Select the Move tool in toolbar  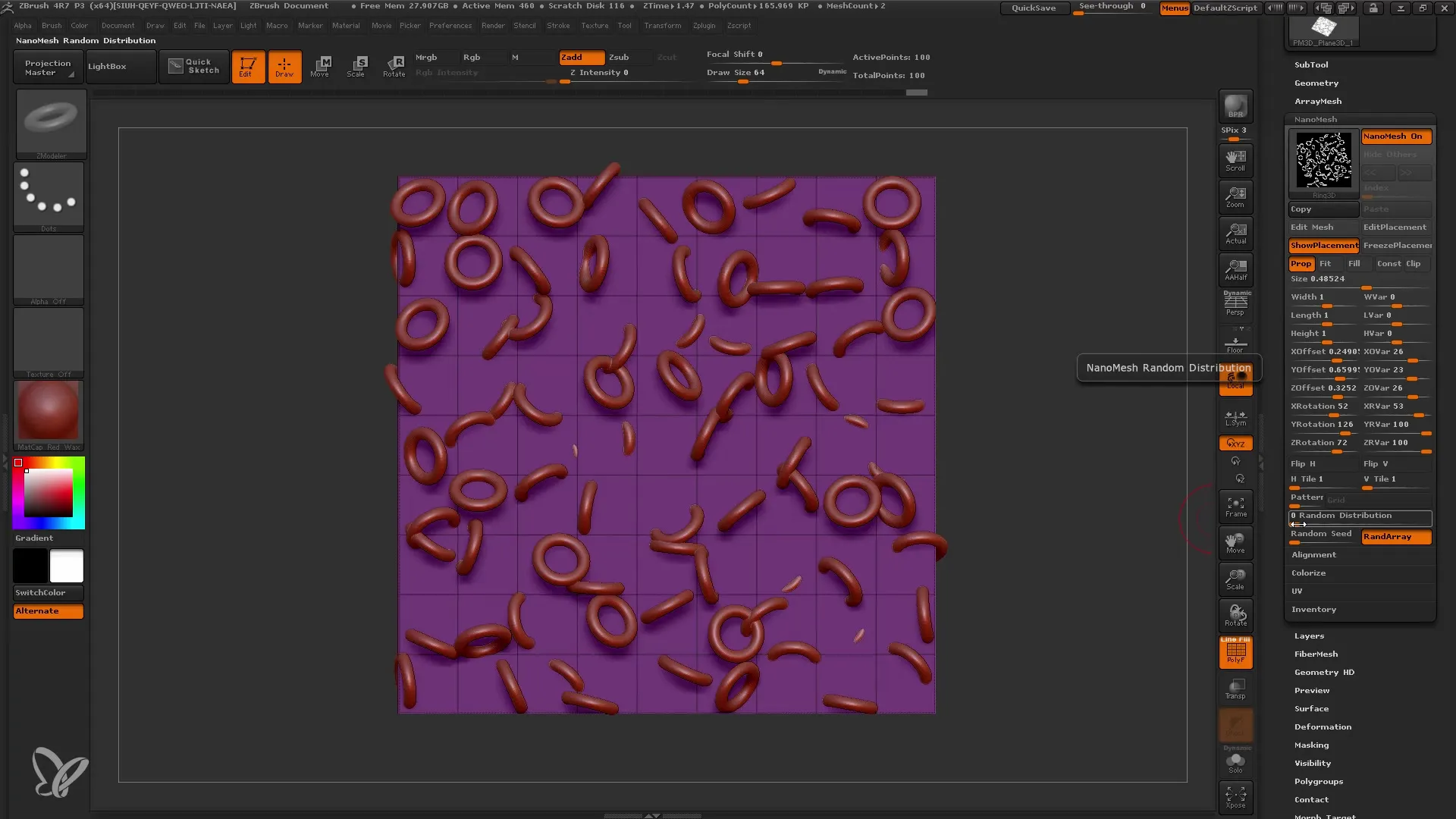[319, 65]
